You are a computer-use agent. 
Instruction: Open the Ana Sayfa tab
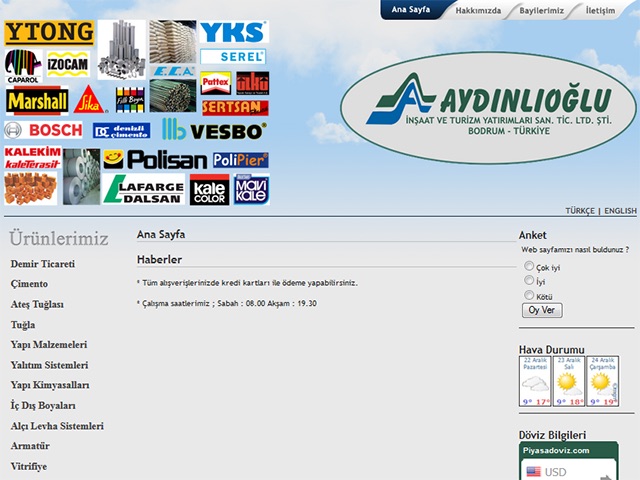(x=411, y=9)
